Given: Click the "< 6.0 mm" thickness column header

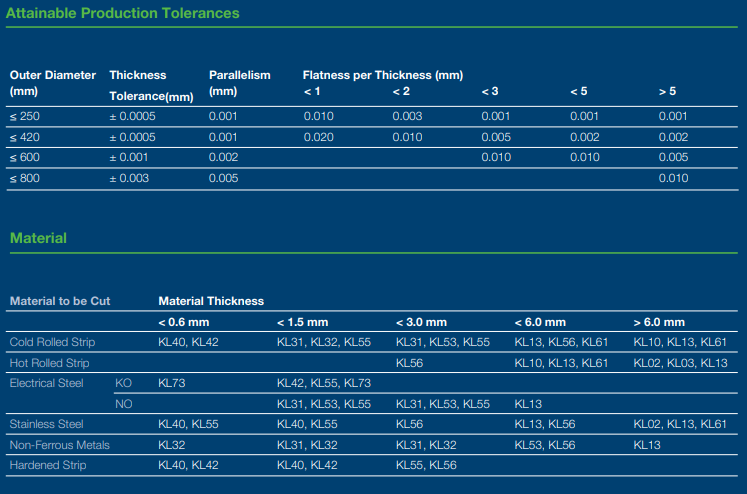Looking at the screenshot, I should tap(540, 322).
